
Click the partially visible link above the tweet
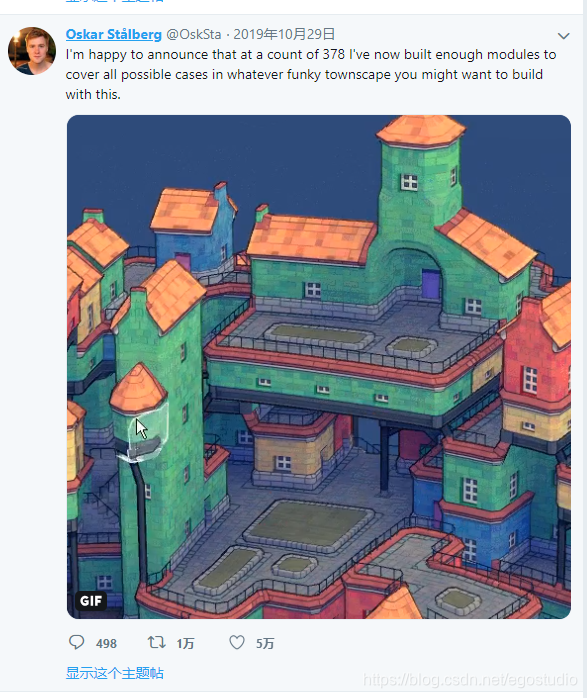[115, 1]
